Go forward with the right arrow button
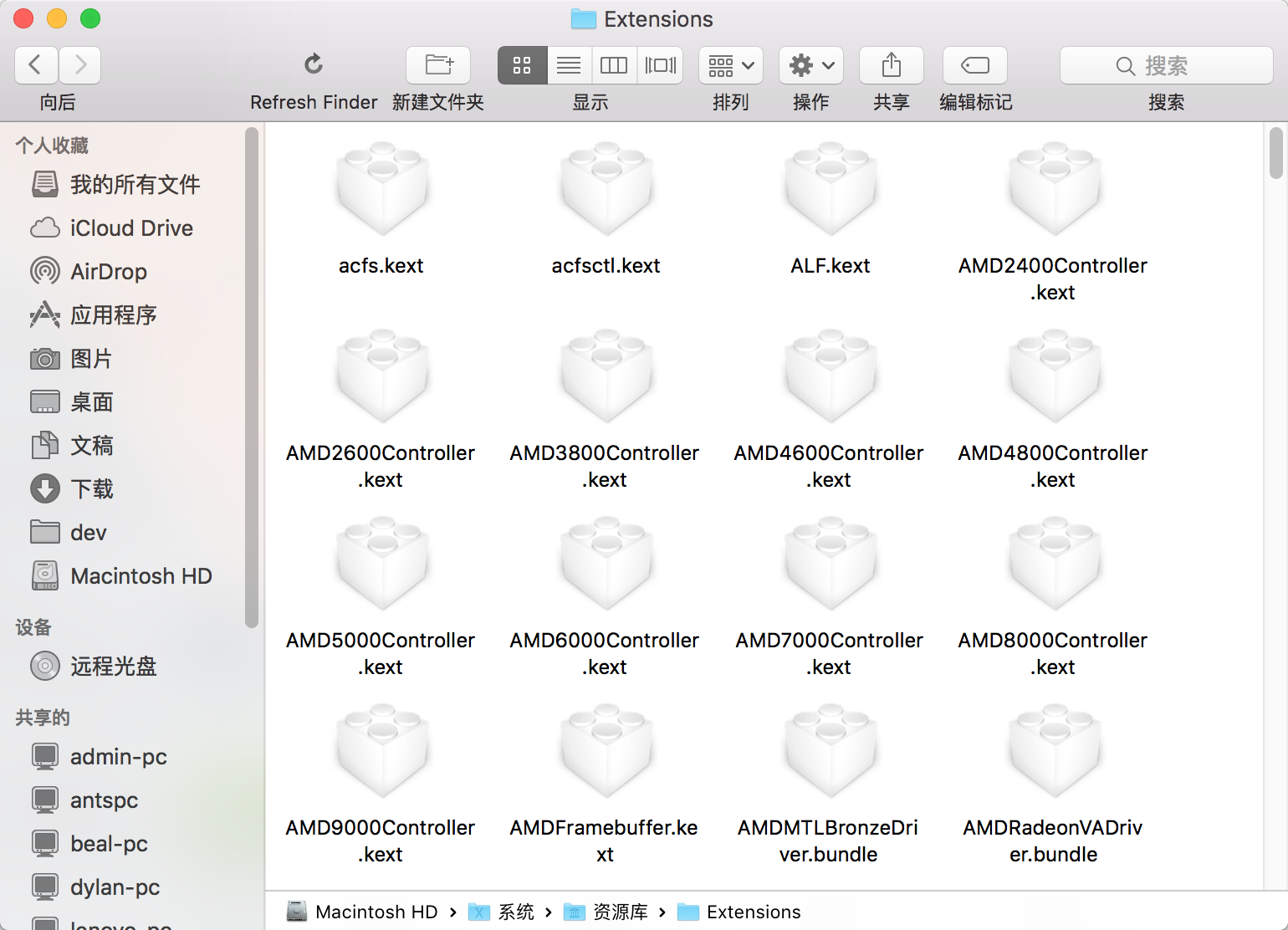Image resolution: width=1288 pixels, height=930 pixels. point(80,65)
